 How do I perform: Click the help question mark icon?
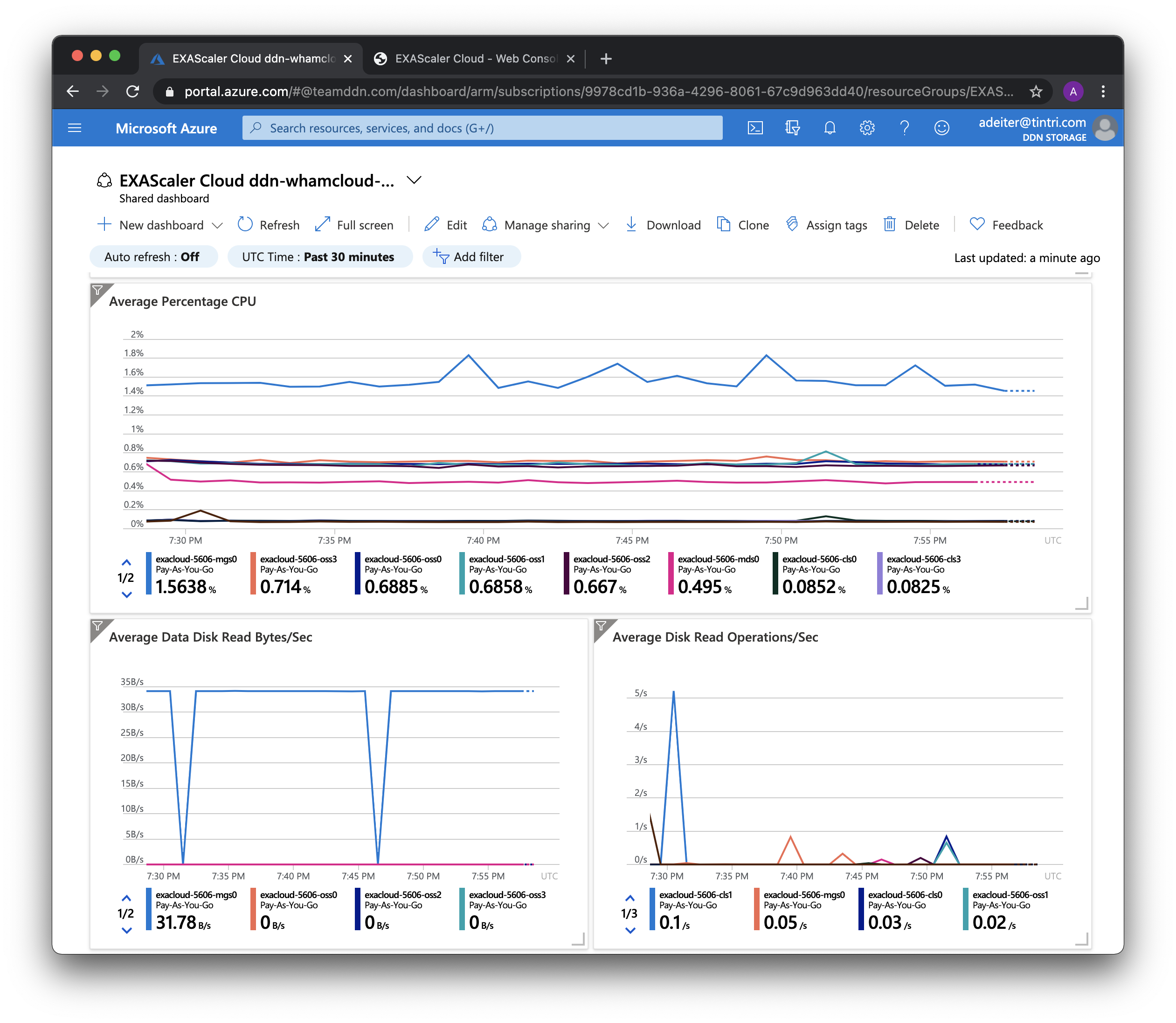[904, 128]
